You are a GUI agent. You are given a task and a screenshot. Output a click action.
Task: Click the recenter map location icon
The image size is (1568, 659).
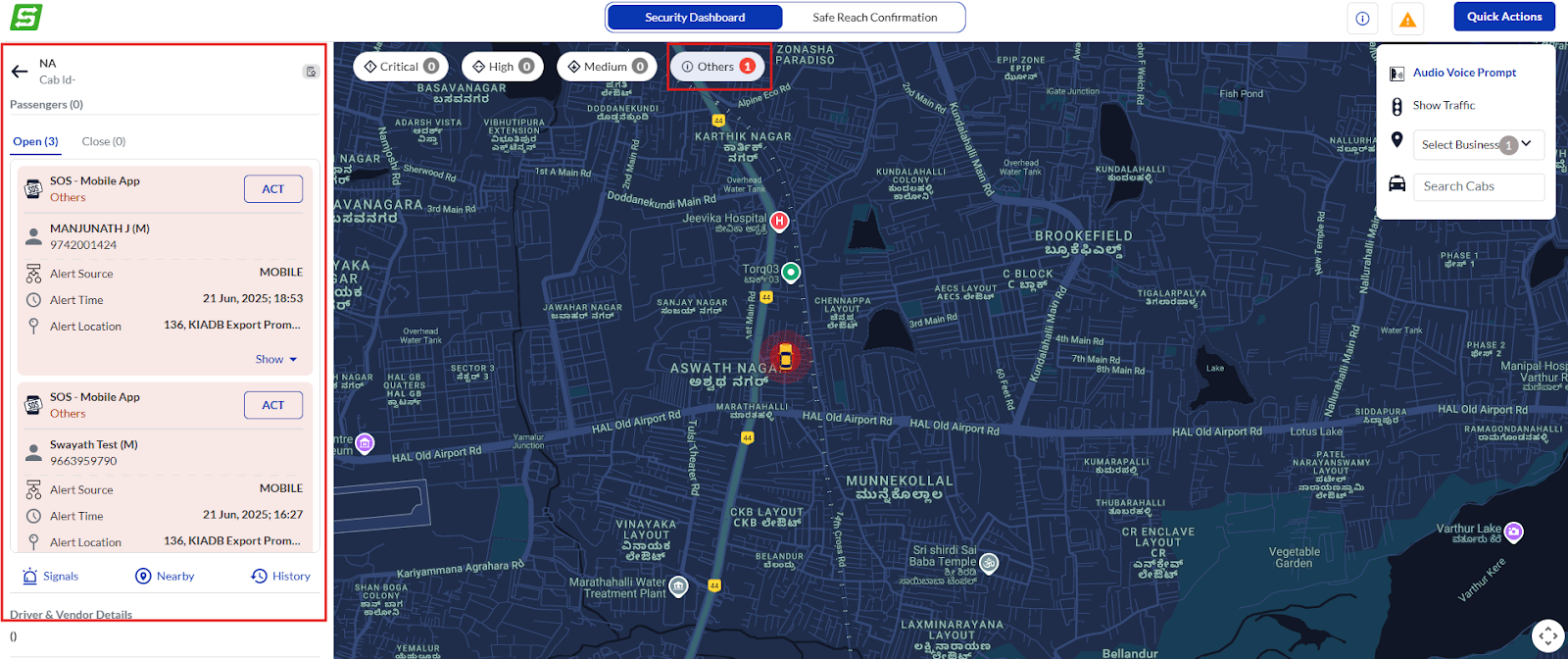click(x=1547, y=635)
